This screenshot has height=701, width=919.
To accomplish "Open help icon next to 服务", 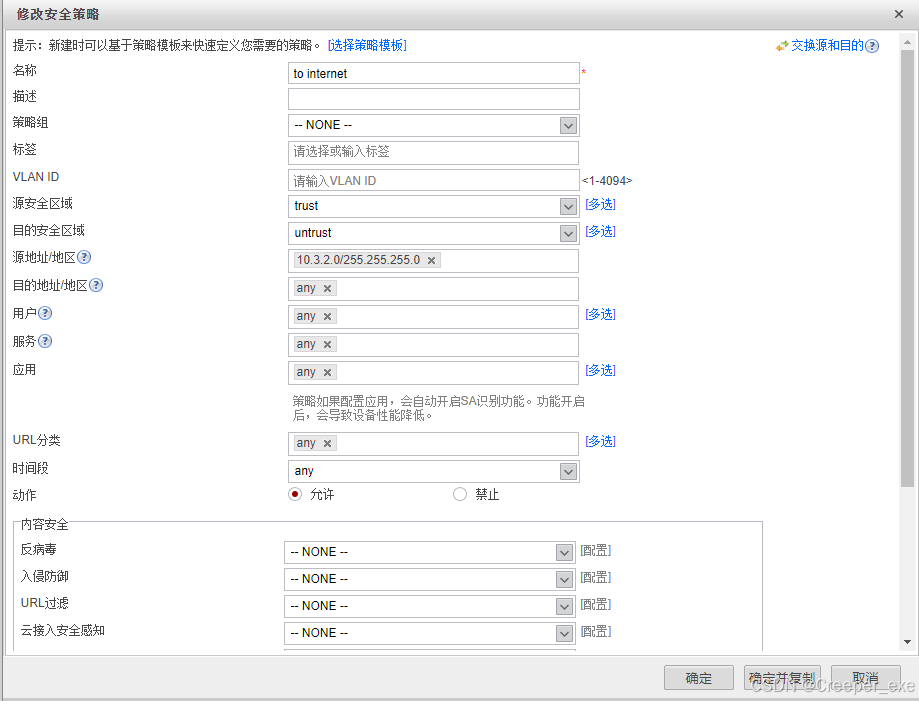I will [45, 341].
